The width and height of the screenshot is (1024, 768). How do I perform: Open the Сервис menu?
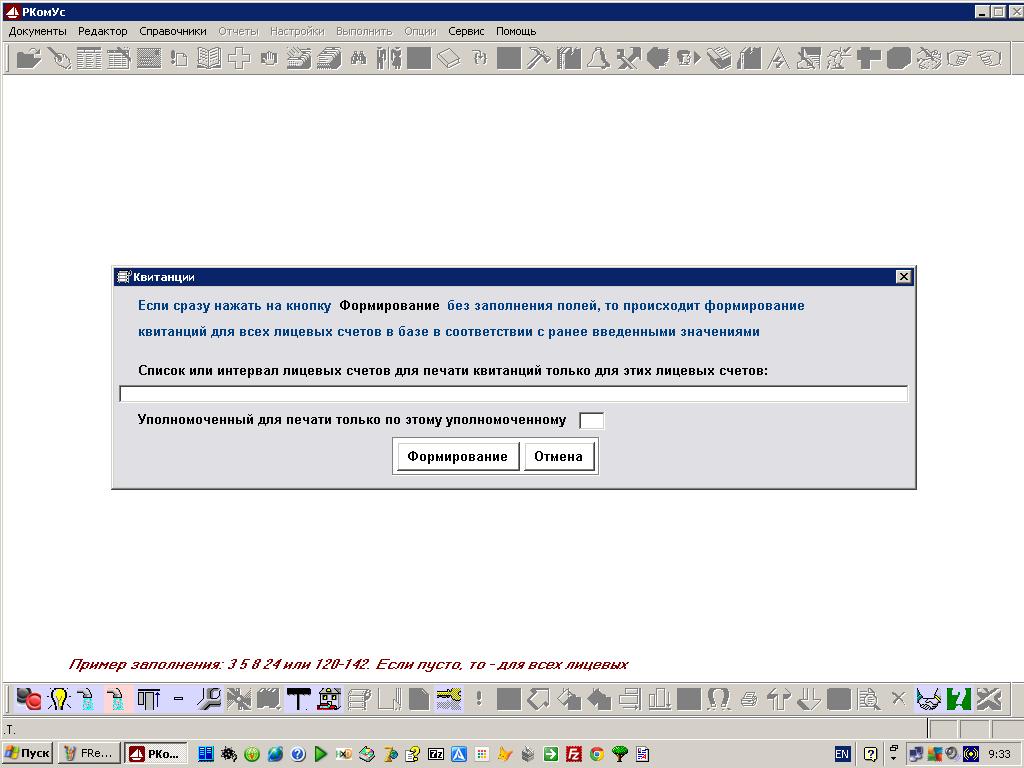[466, 31]
